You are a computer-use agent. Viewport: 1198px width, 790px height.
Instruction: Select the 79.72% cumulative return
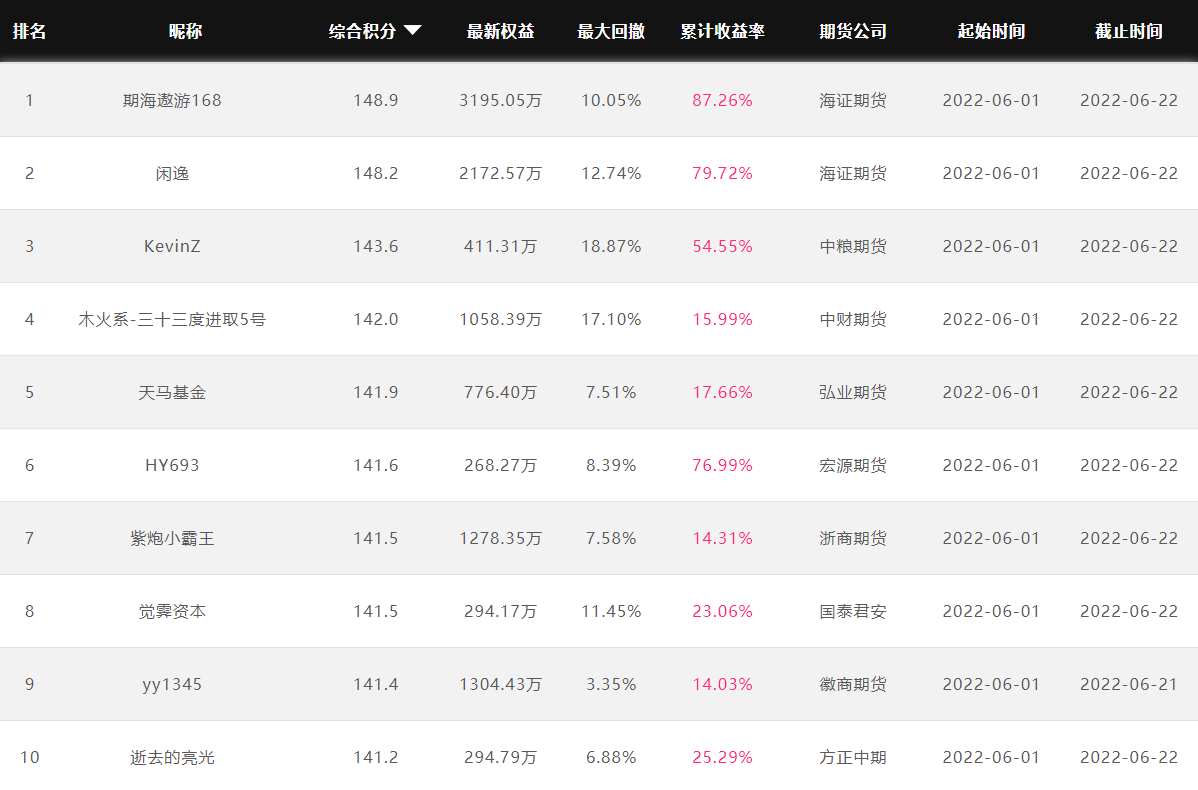point(723,173)
